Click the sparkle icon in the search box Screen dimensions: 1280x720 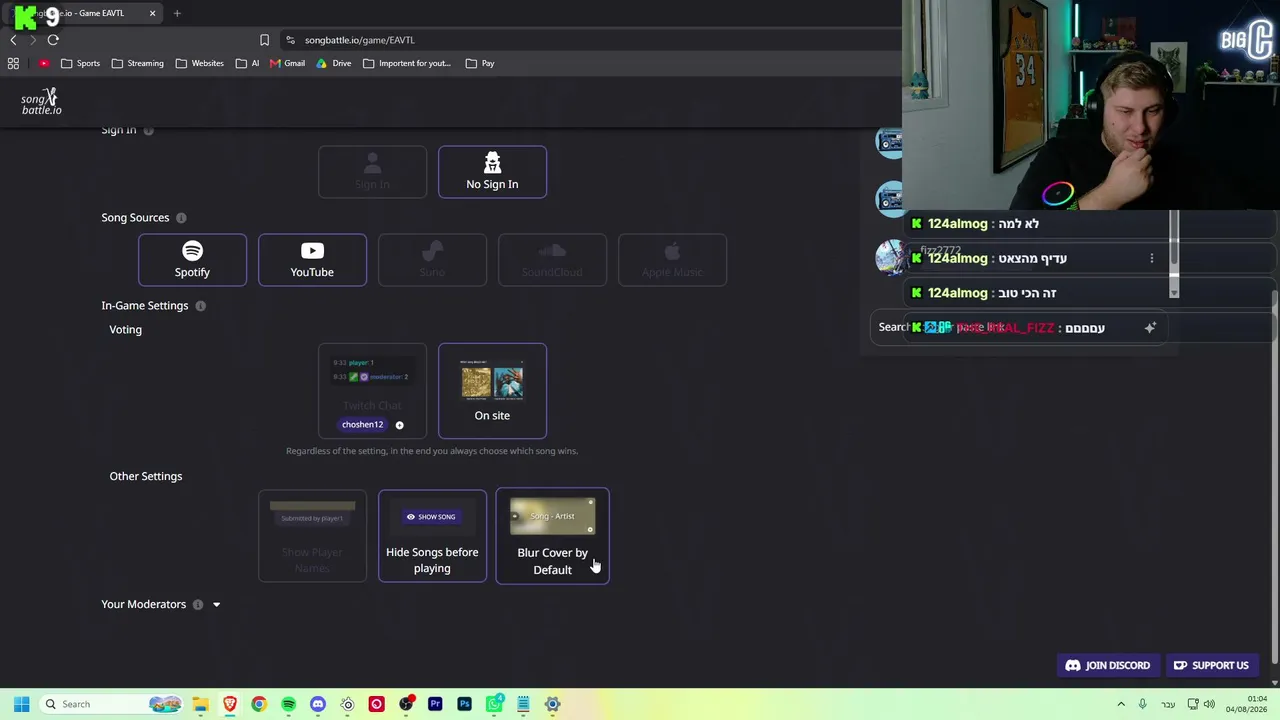(x=1150, y=328)
